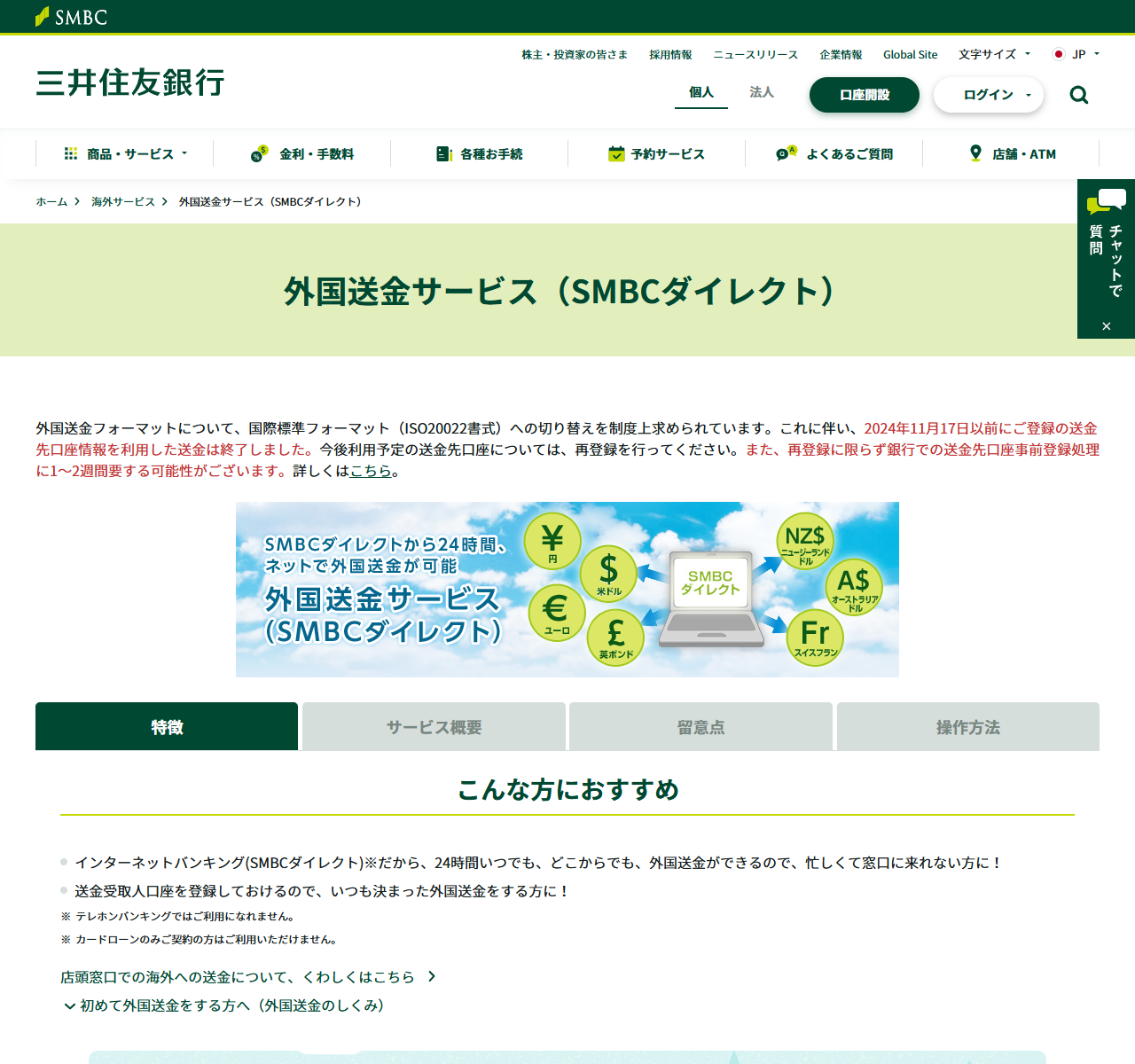Select the 法人 tab
The image size is (1135, 1064).
click(x=762, y=92)
